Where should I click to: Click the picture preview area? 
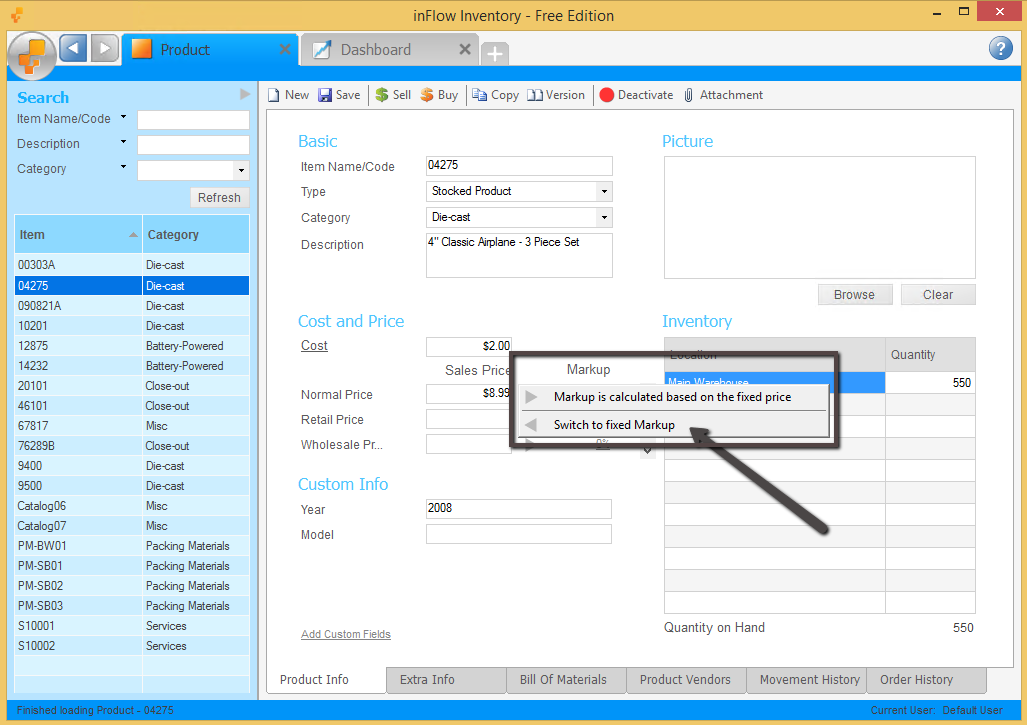point(819,217)
